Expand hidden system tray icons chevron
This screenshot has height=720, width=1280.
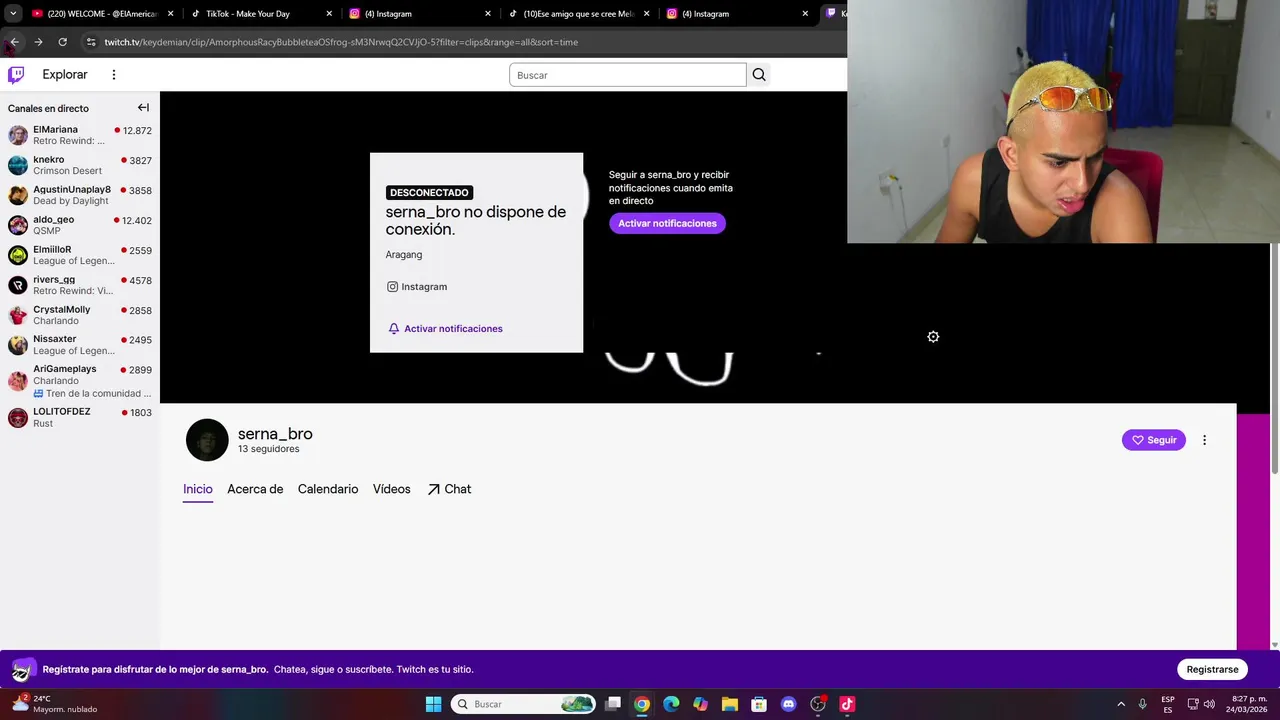click(1121, 704)
